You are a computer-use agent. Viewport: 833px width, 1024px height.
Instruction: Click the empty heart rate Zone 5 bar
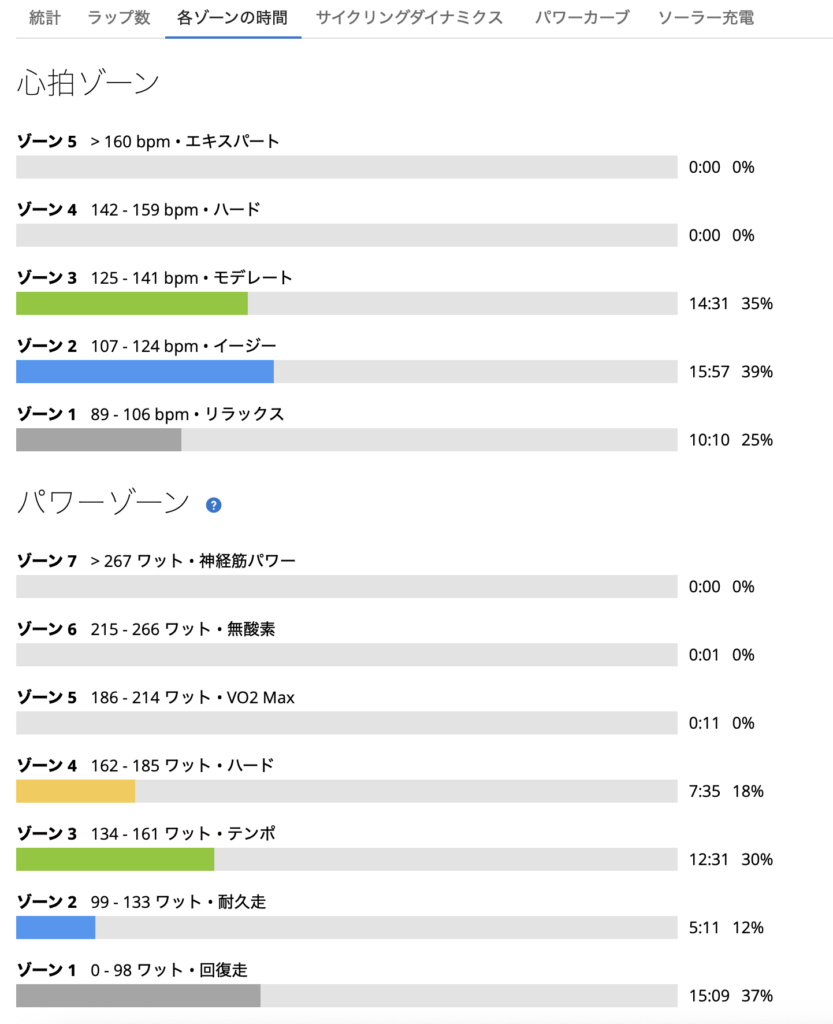coord(346,167)
